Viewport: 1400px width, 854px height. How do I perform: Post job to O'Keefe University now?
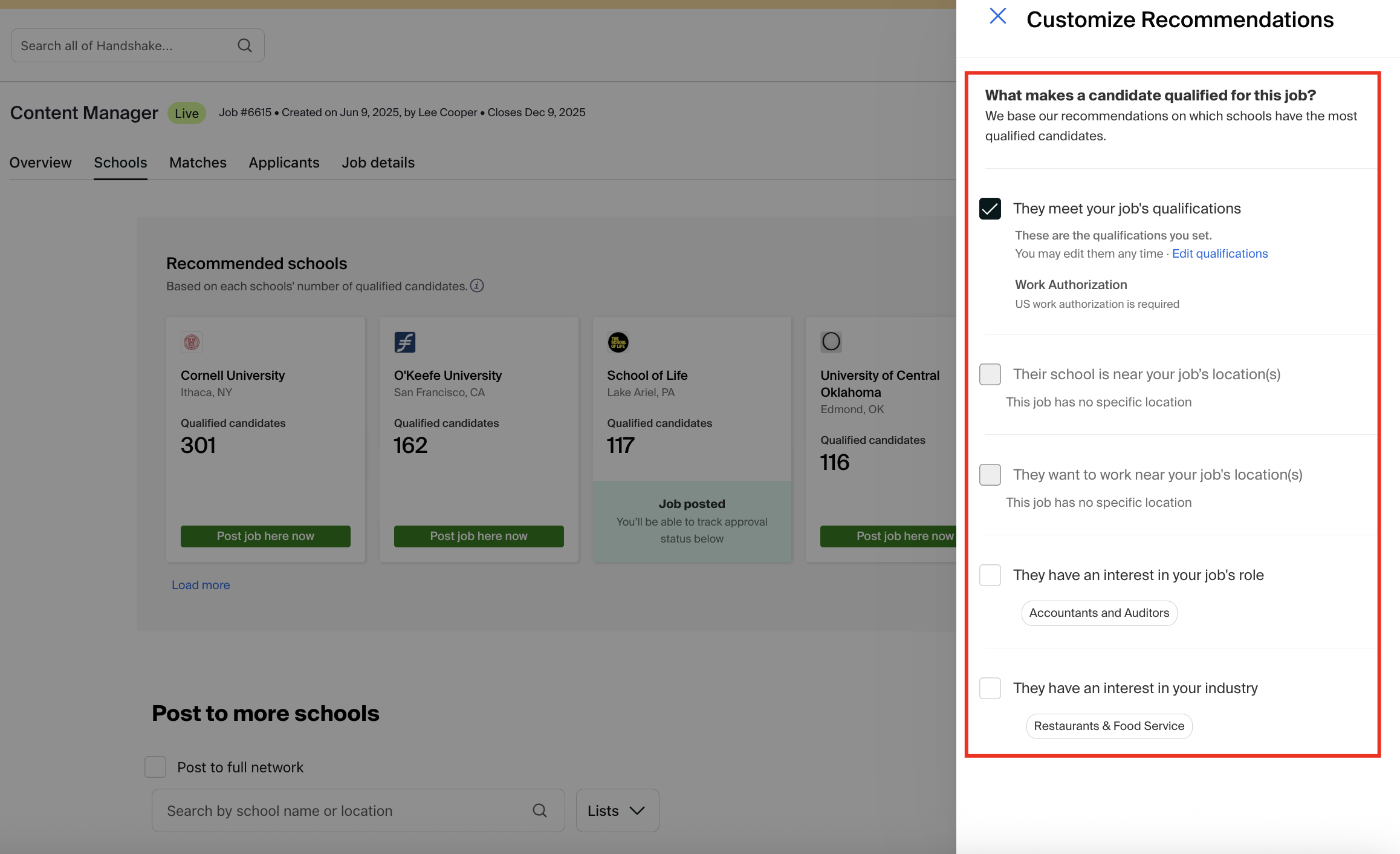tap(479, 536)
